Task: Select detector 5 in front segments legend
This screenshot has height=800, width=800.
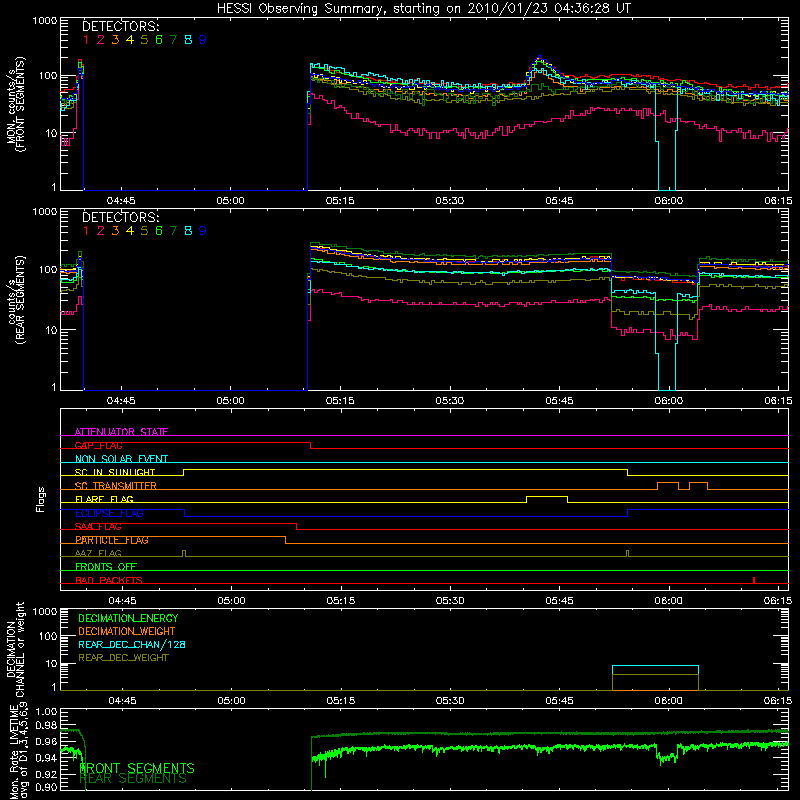Action: click(144, 40)
